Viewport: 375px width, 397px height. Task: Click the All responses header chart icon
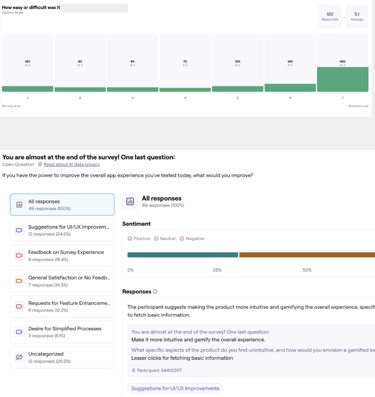(130, 201)
